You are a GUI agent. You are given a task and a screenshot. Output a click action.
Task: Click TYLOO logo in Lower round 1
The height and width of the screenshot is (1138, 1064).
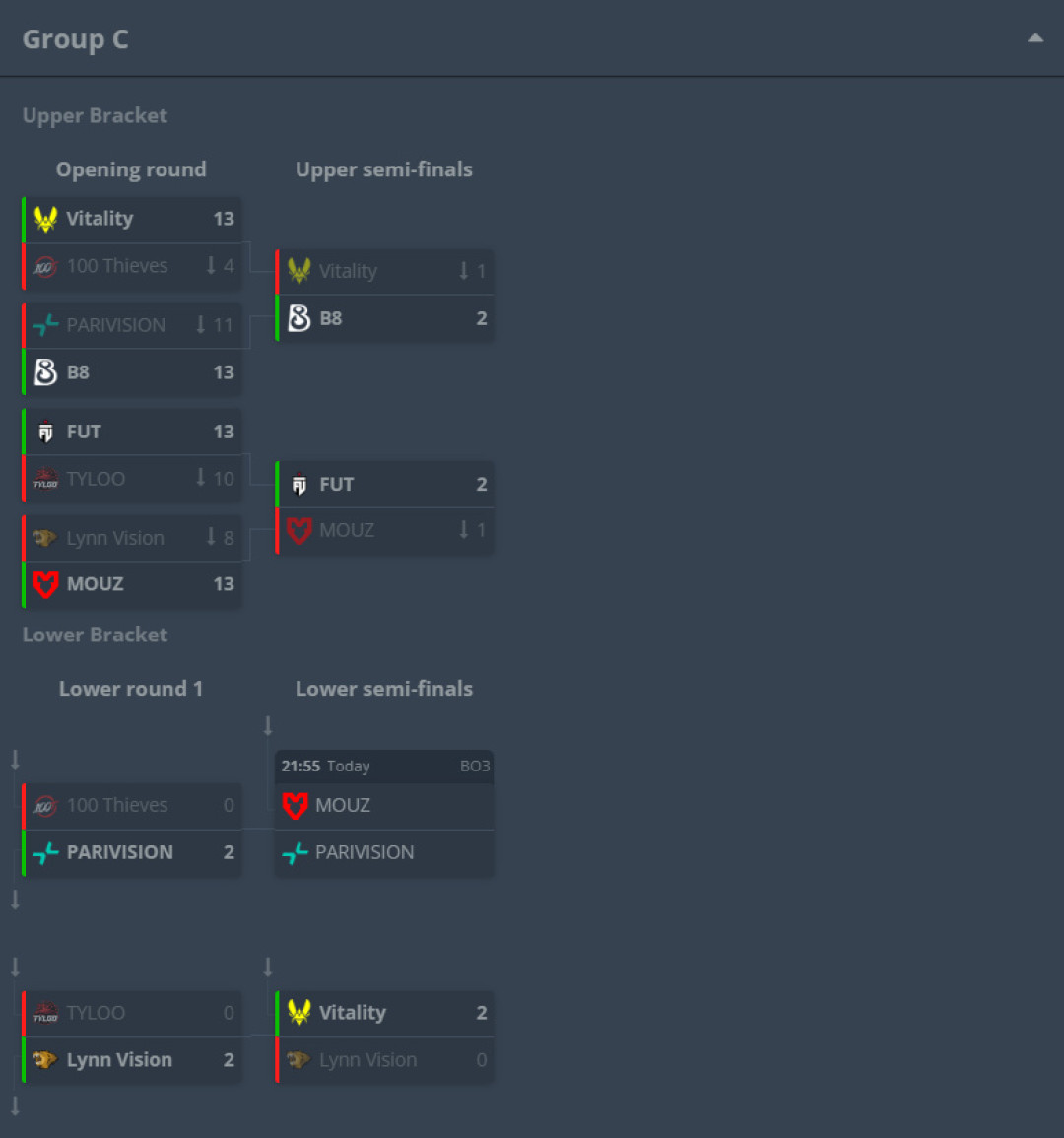coord(45,1013)
